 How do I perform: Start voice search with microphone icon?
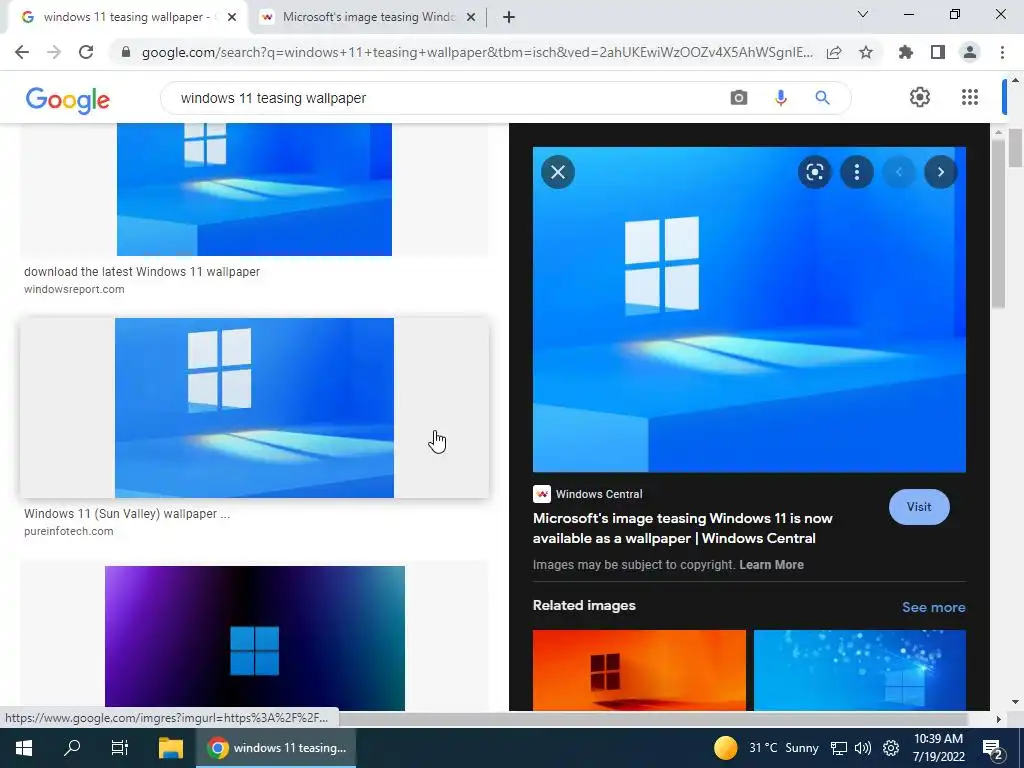click(780, 98)
